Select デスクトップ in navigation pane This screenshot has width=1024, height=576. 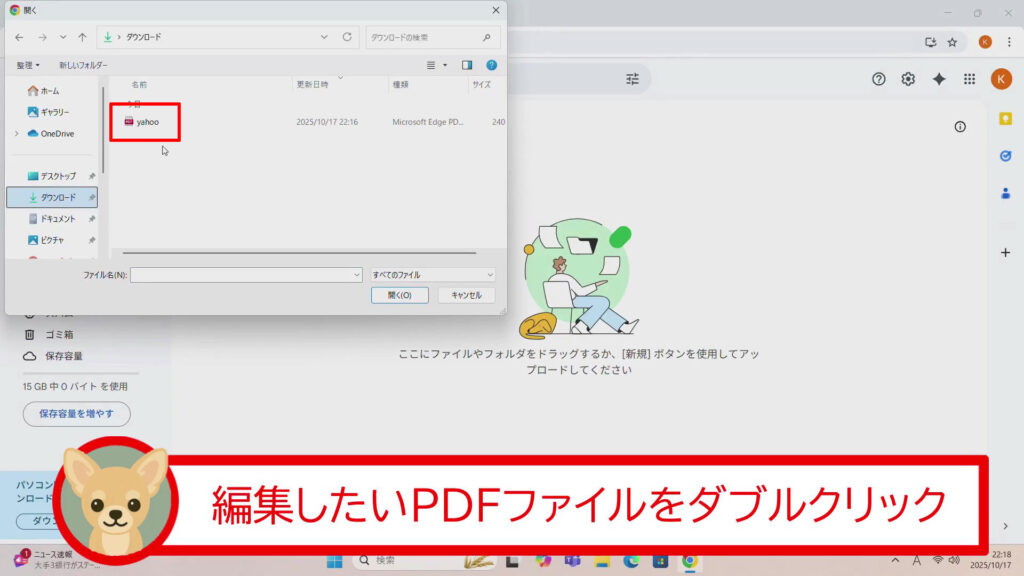57,176
